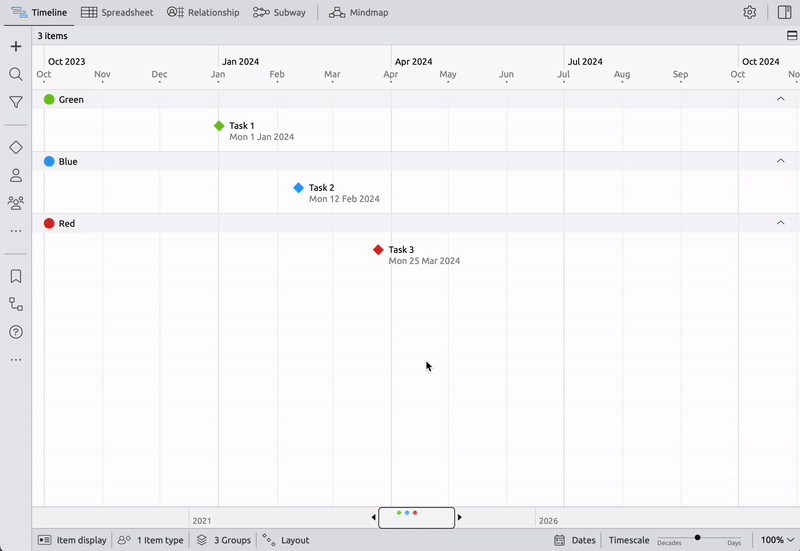800x551 pixels.
Task: Switch to the Spreadsheet view tab
Action: 117,12
